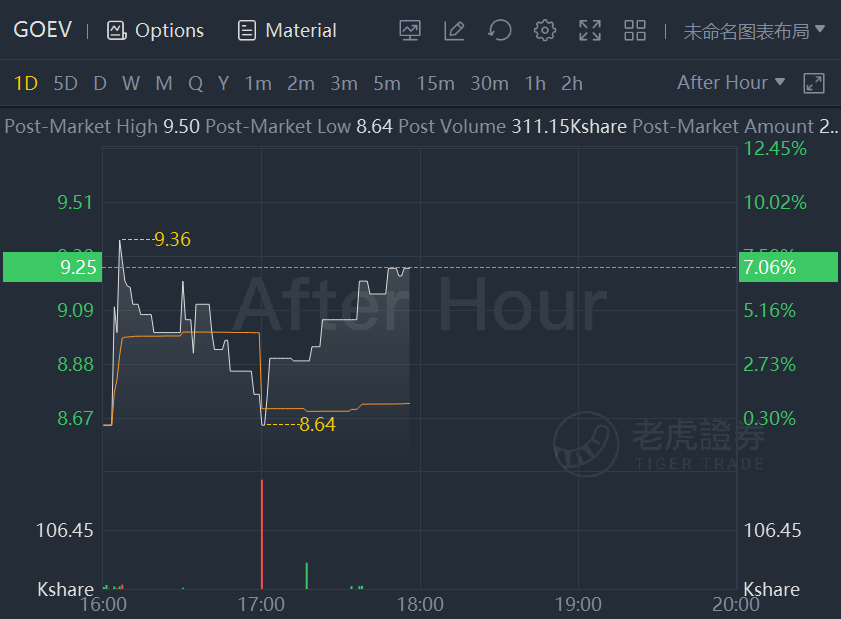Open the grid layout icon
The height and width of the screenshot is (619, 841).
(635, 31)
